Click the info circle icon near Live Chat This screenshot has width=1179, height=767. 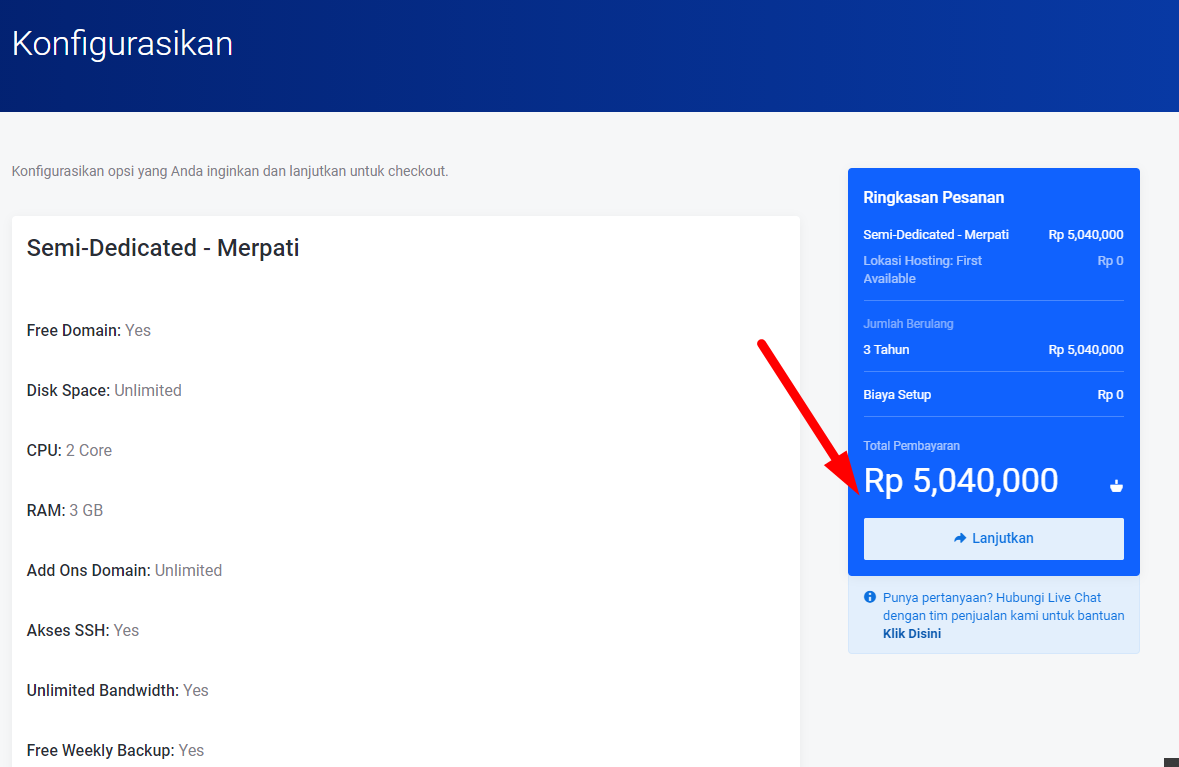(869, 598)
